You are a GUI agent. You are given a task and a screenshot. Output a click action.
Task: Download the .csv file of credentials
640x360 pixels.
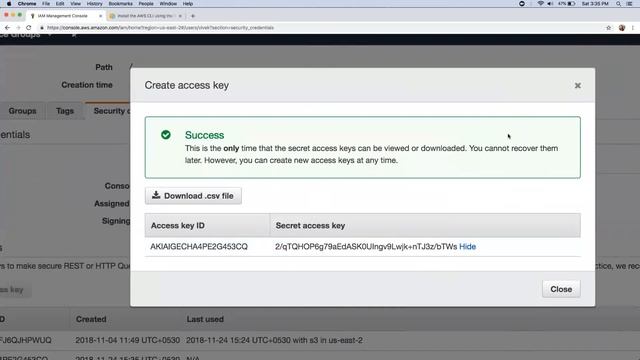[x=193, y=196]
